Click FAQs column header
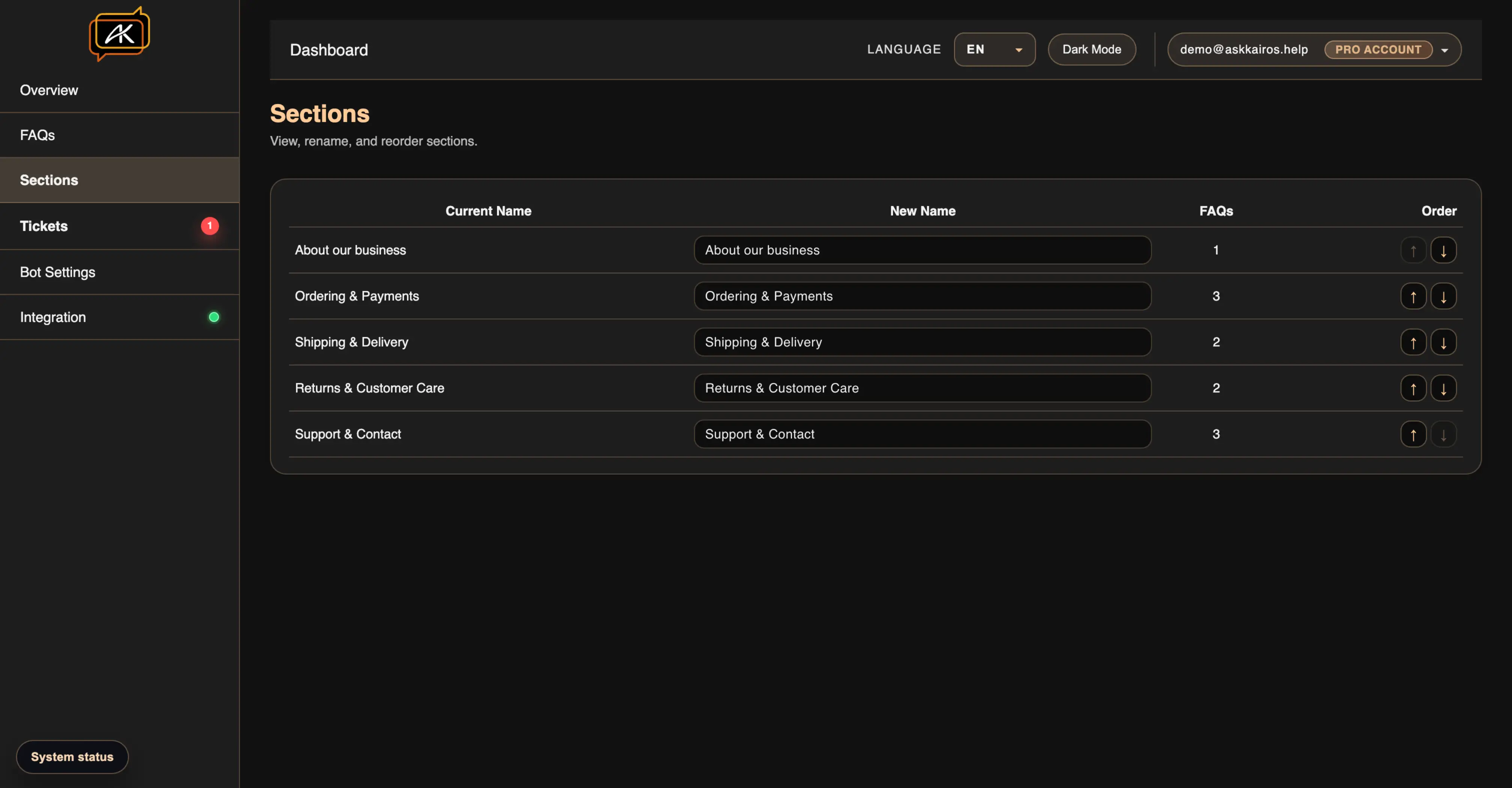This screenshot has height=788, width=1512. 1216,211
